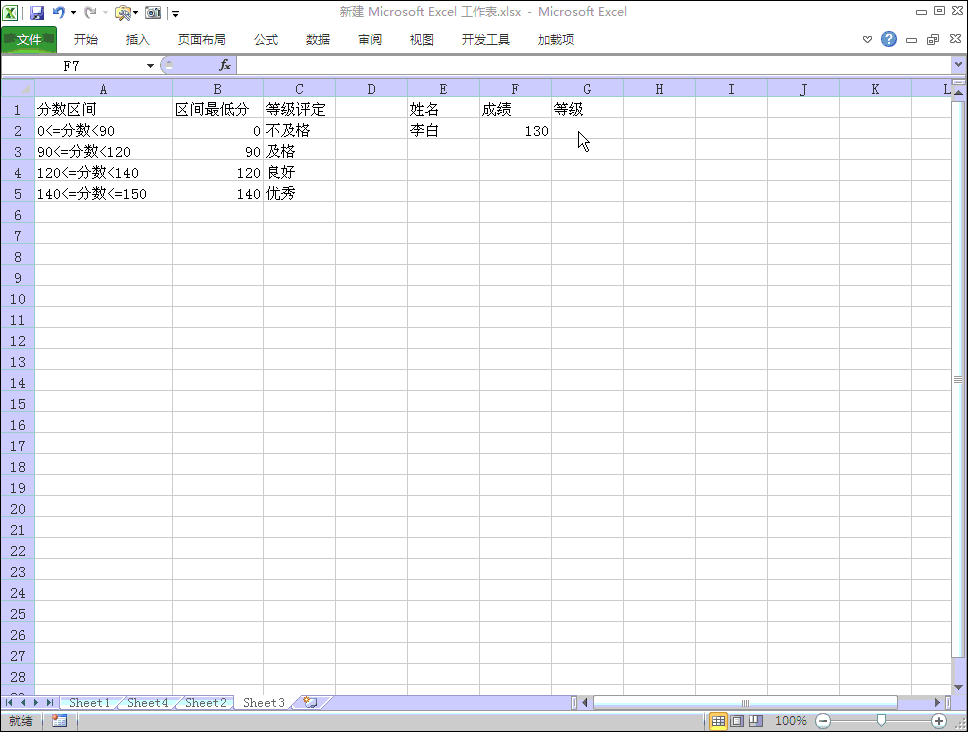Image resolution: width=968 pixels, height=732 pixels.
Task: Select cell C5 '优秀'
Action: coord(299,194)
